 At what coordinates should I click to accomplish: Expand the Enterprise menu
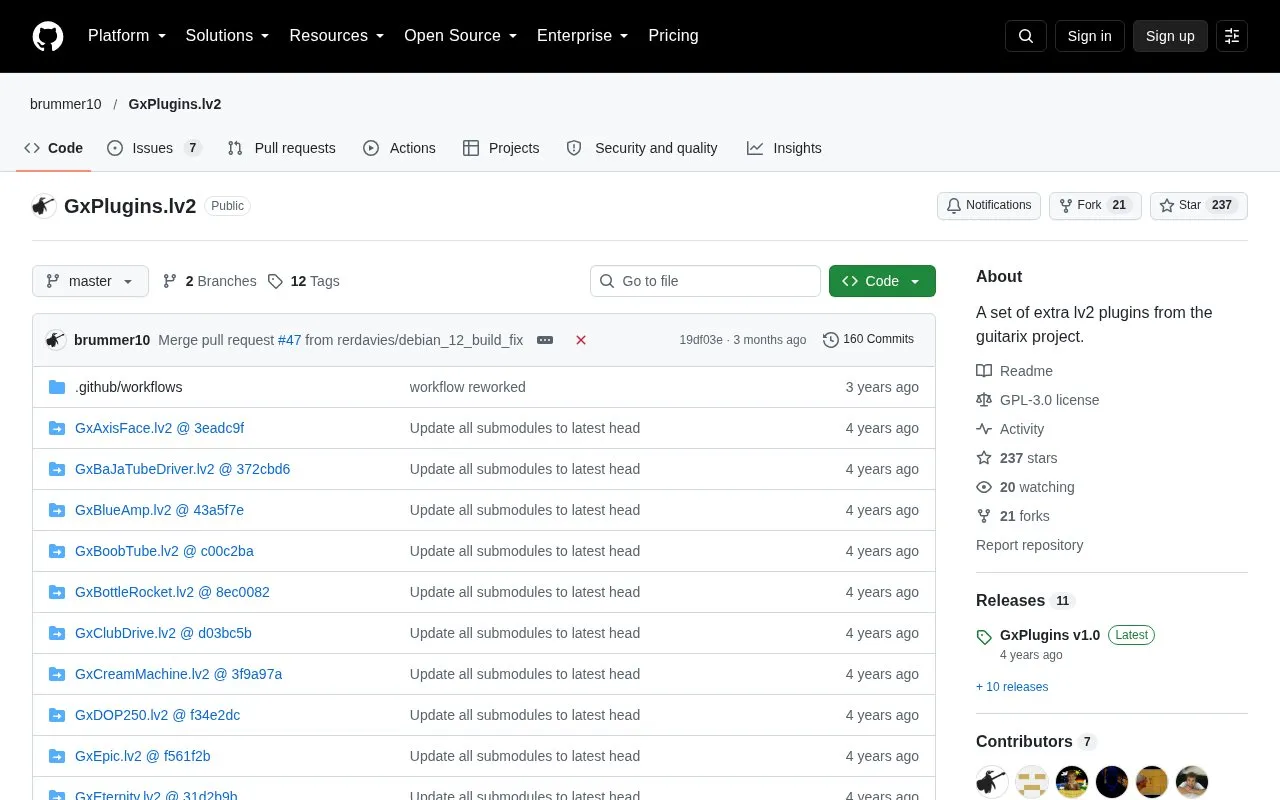pyautogui.click(x=583, y=36)
